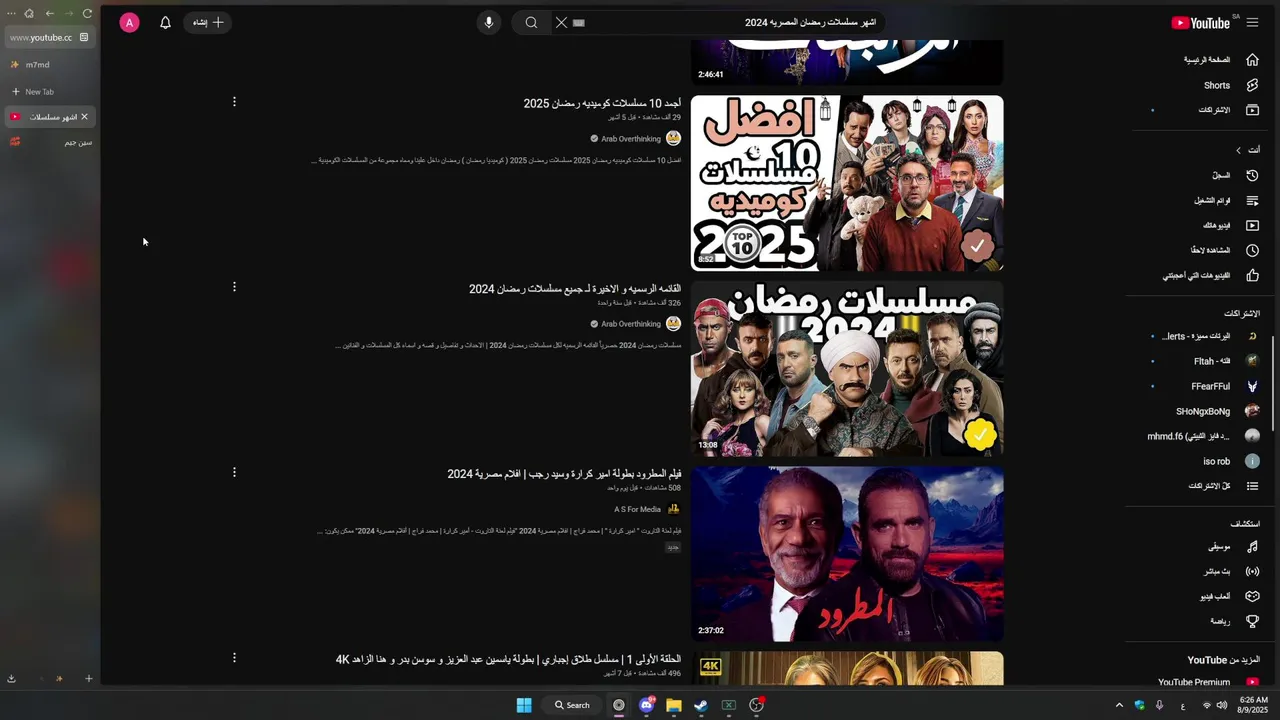The height and width of the screenshot is (720, 1280).
Task: Open title القائمه الرسميه لجميع مسلسلات رمضان 2024
Action: coord(575,289)
